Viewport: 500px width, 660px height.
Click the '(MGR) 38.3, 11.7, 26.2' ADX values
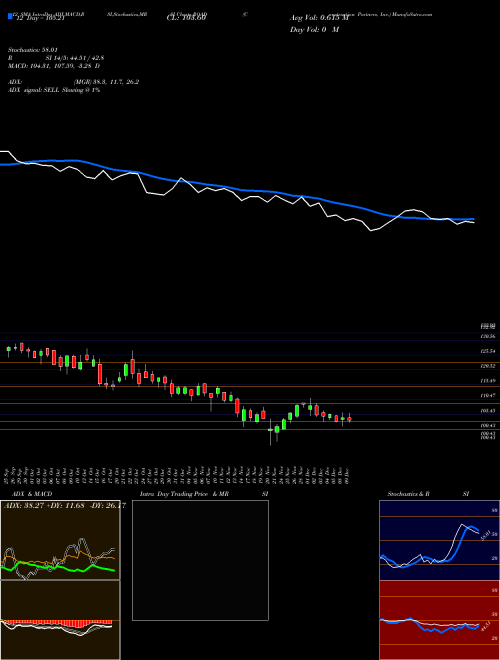coord(106,82)
